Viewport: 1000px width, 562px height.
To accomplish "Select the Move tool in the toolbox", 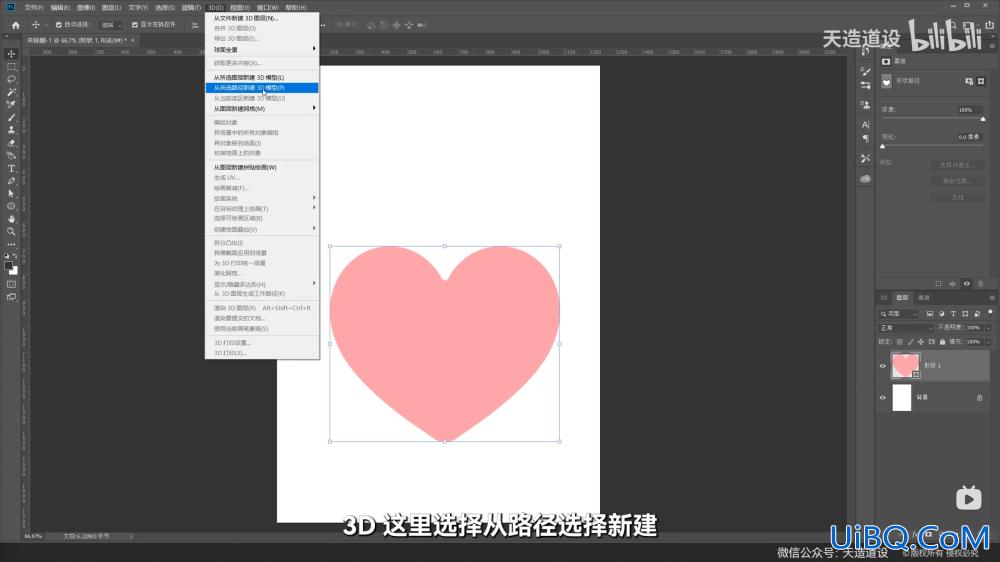I will 11,54.
